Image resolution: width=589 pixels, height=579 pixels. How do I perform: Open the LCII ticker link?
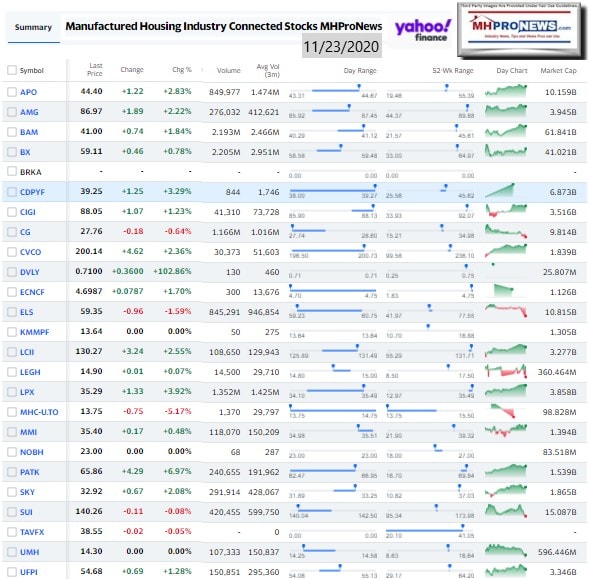coord(27,352)
